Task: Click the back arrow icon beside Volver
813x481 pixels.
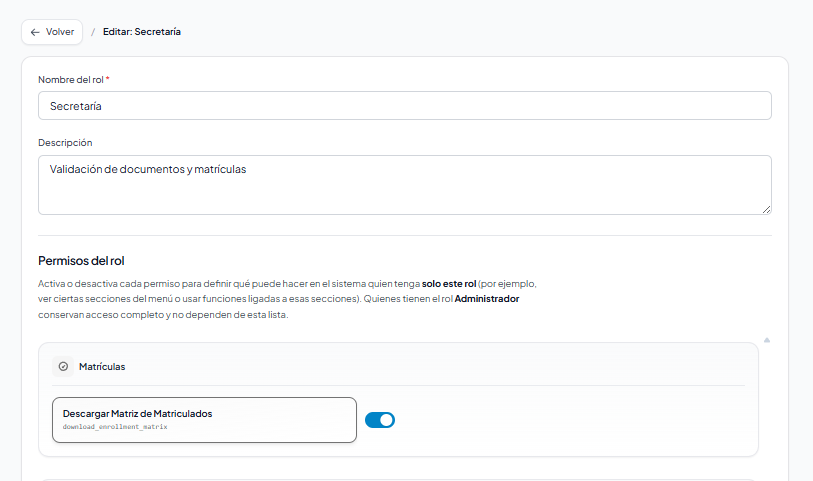Action: pyautogui.click(x=35, y=32)
